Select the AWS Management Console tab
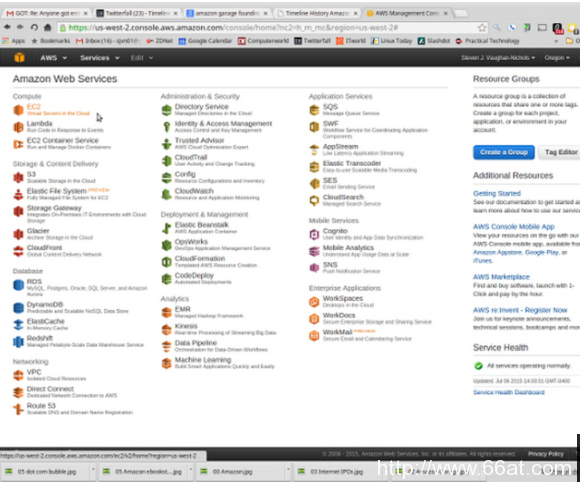Screen dimensions: 580x483 pyautogui.click(x=408, y=13)
